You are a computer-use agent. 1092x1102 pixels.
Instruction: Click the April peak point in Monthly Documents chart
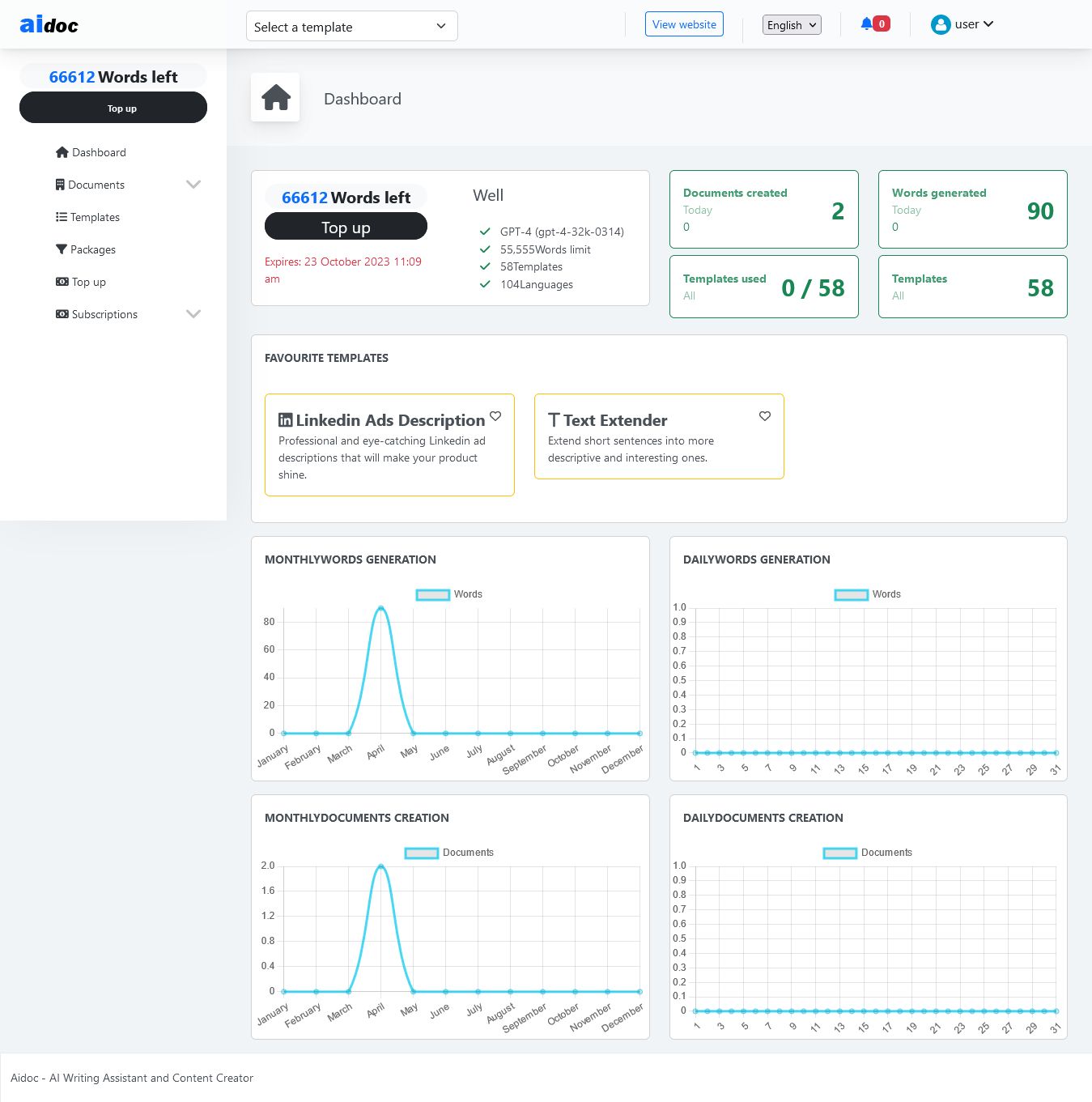(x=381, y=866)
